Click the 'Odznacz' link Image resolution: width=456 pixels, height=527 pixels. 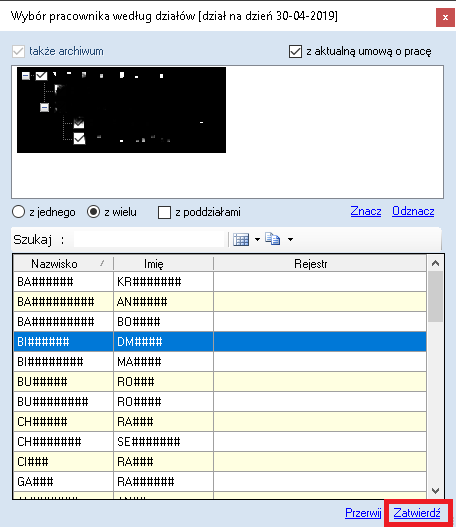click(x=413, y=211)
